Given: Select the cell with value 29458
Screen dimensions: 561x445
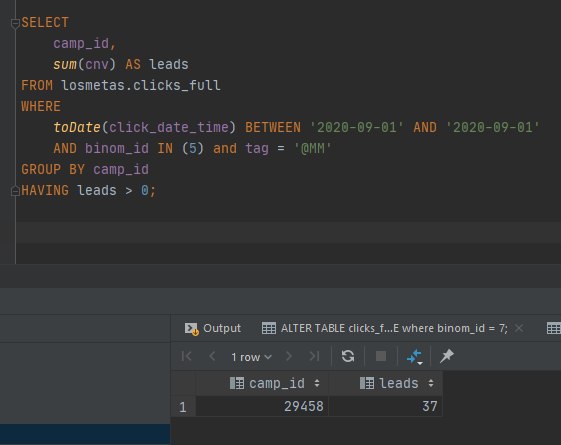Looking at the screenshot, I should 262,406.
